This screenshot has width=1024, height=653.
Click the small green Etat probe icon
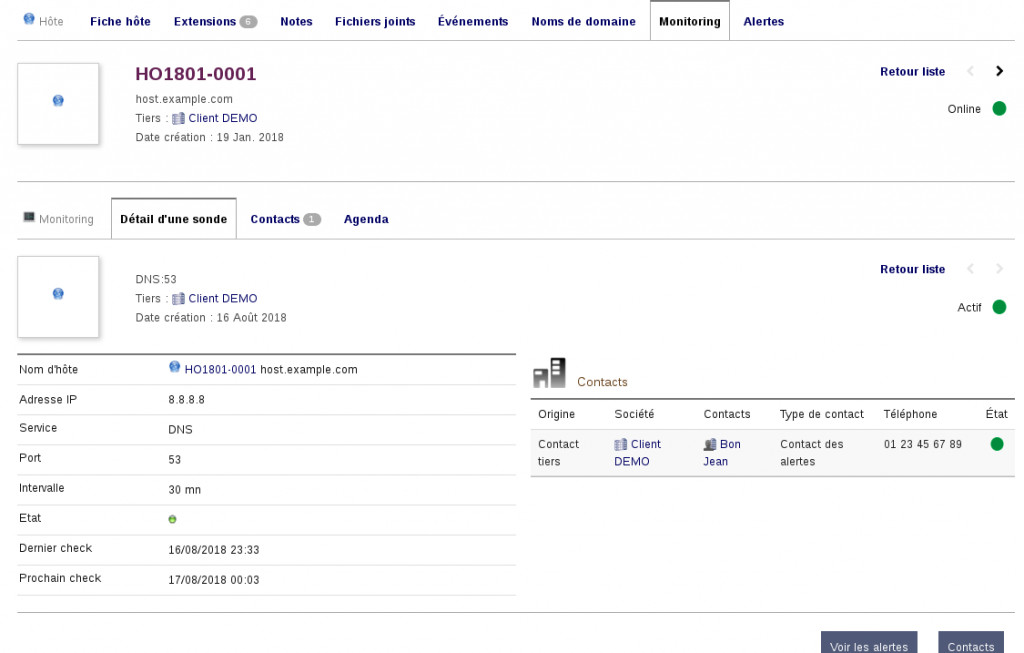(x=172, y=520)
